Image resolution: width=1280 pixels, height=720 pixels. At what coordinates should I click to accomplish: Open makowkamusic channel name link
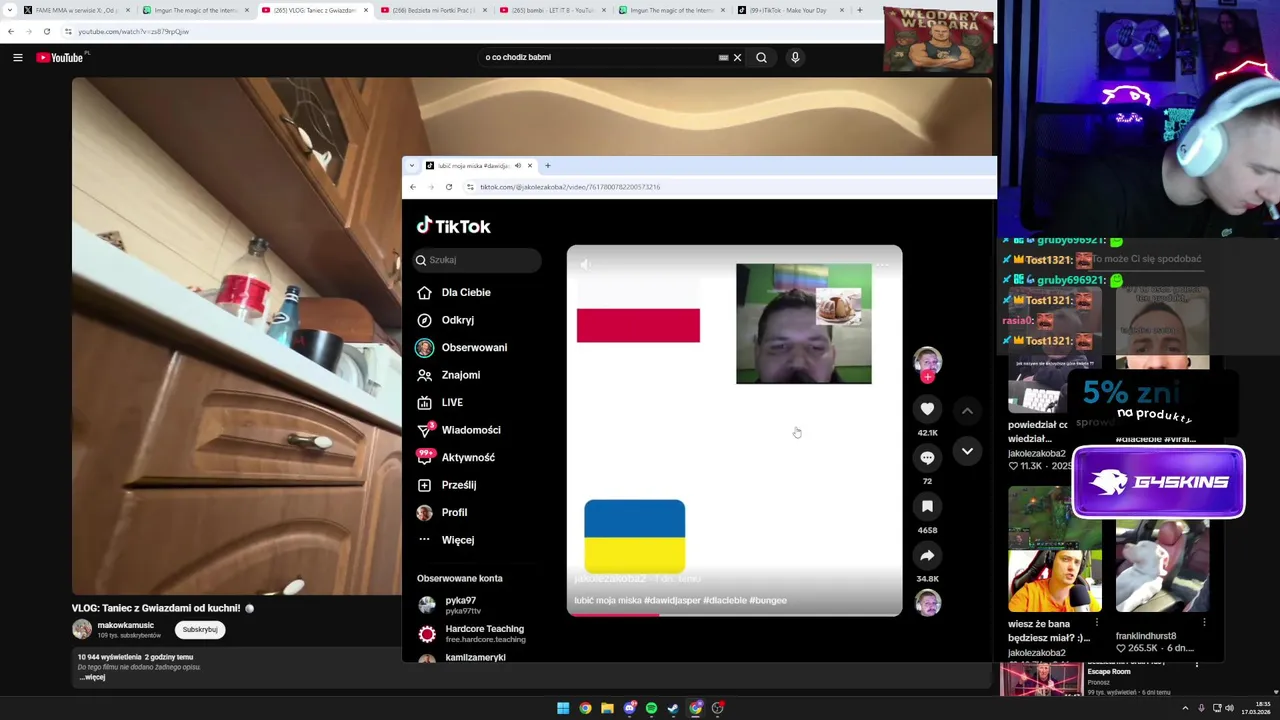tap(126, 625)
